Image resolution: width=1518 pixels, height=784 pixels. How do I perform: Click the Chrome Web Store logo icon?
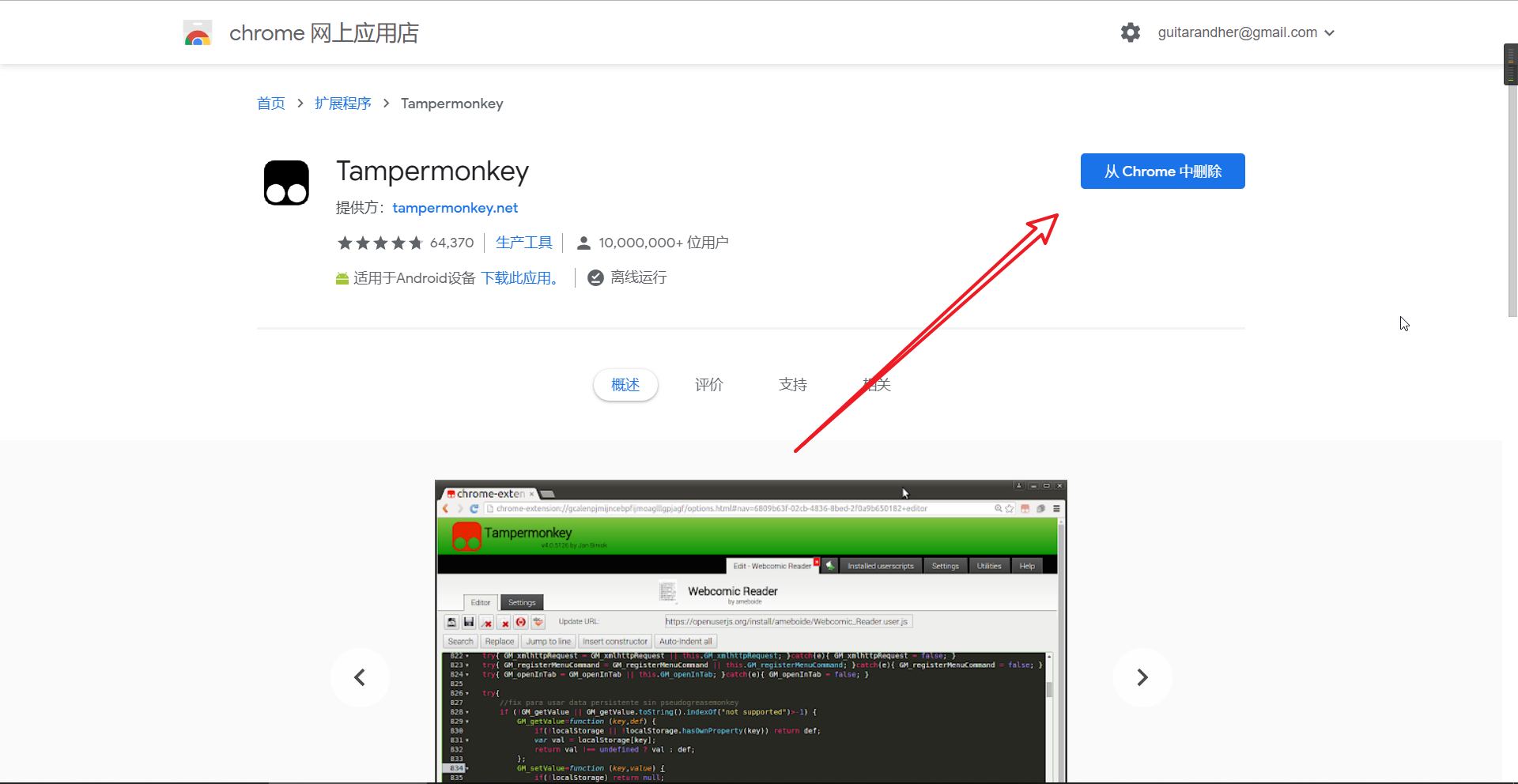198,33
